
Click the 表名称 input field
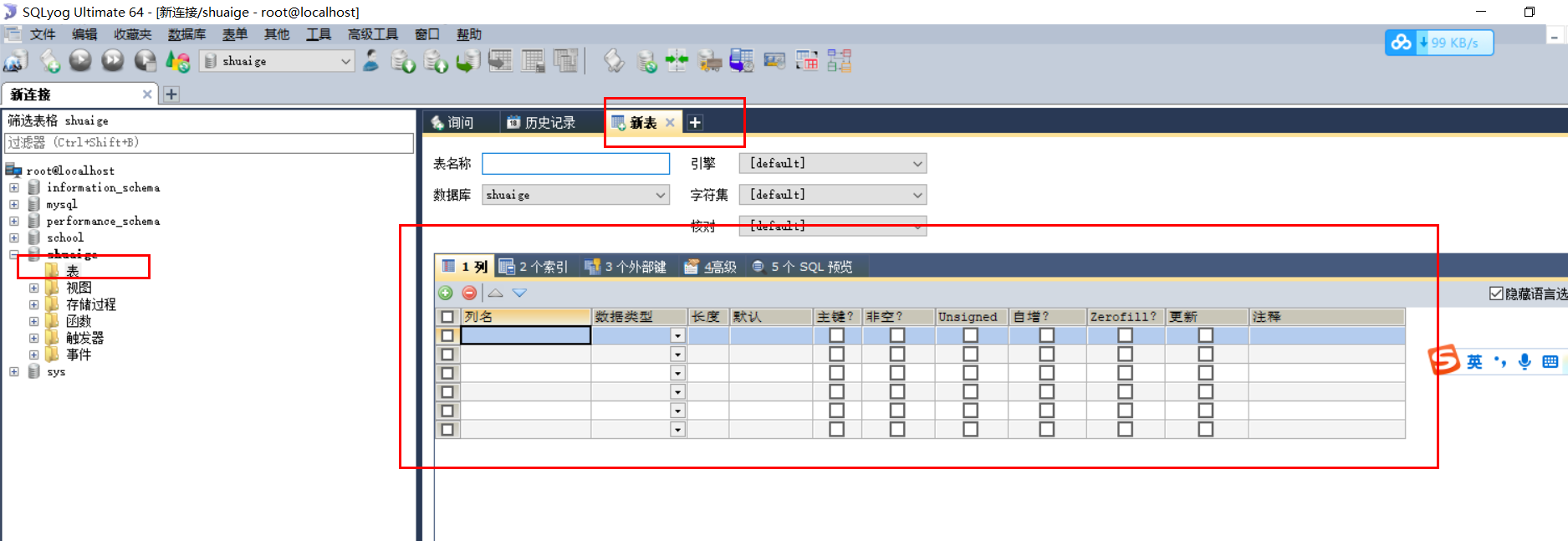point(576,164)
